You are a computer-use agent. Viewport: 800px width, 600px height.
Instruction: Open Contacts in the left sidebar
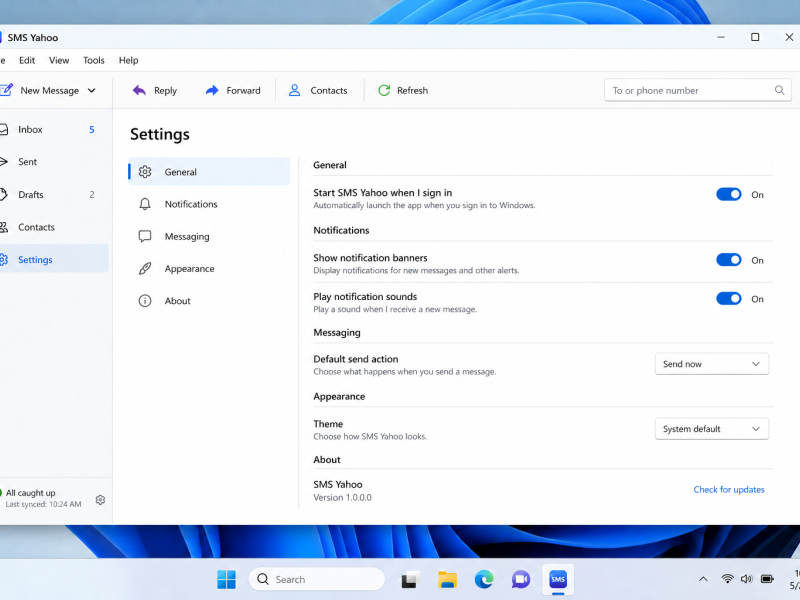(52, 227)
